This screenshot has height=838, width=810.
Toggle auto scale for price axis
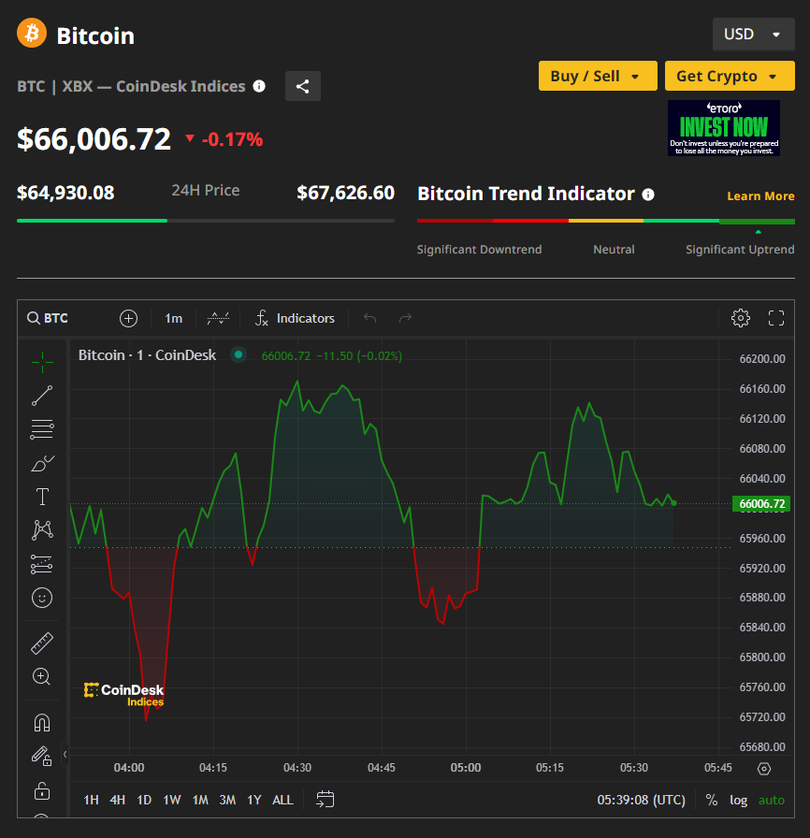771,800
